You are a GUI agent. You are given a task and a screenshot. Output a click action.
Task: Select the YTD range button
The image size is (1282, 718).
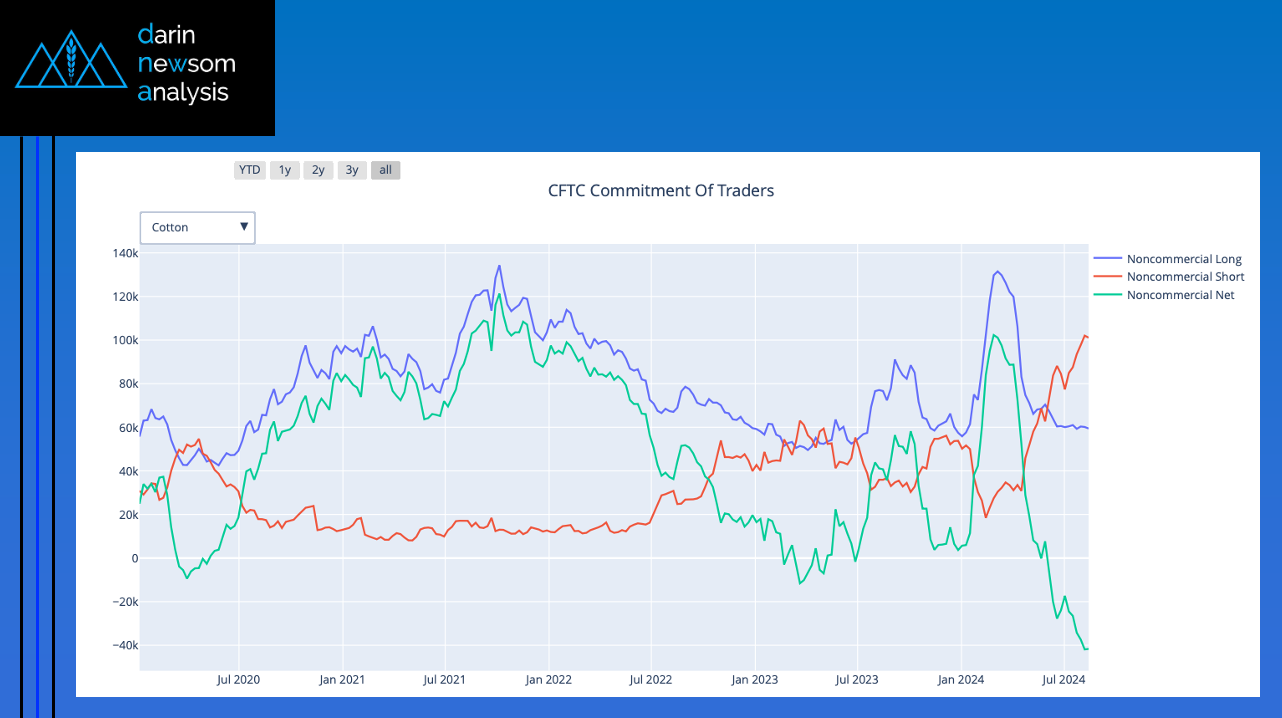pyautogui.click(x=249, y=170)
